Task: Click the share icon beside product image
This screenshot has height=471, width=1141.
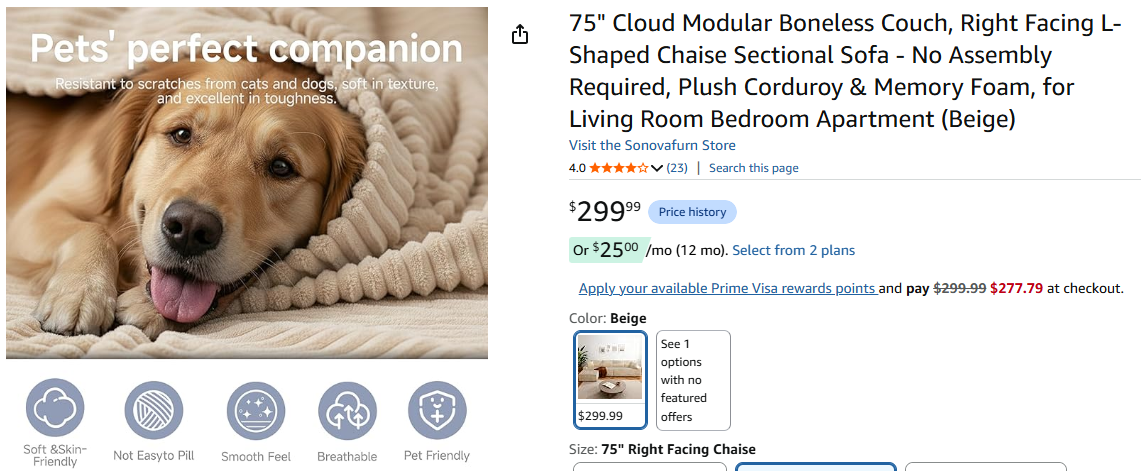Action: click(520, 34)
